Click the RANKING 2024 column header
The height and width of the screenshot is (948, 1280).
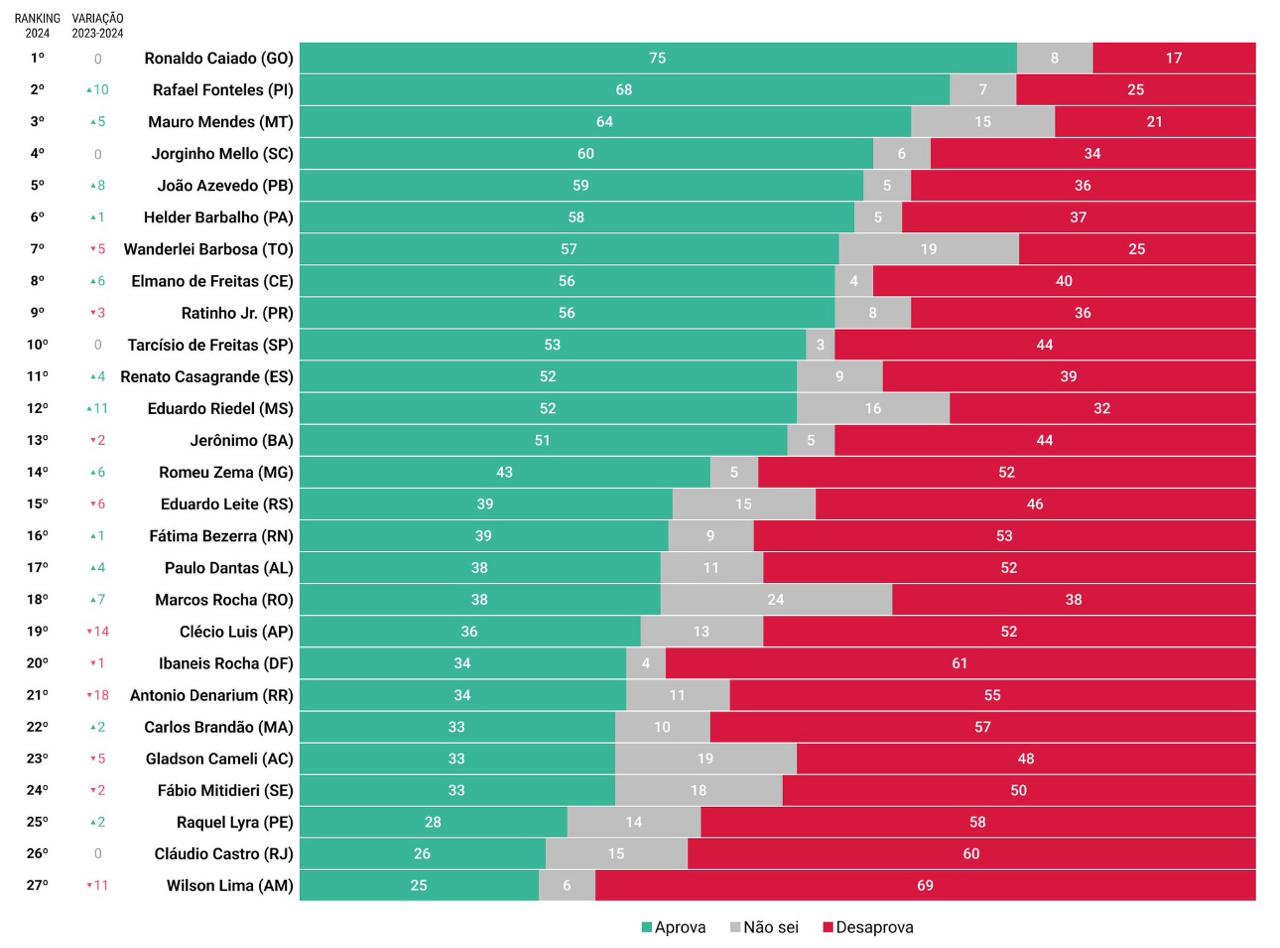tap(37, 26)
